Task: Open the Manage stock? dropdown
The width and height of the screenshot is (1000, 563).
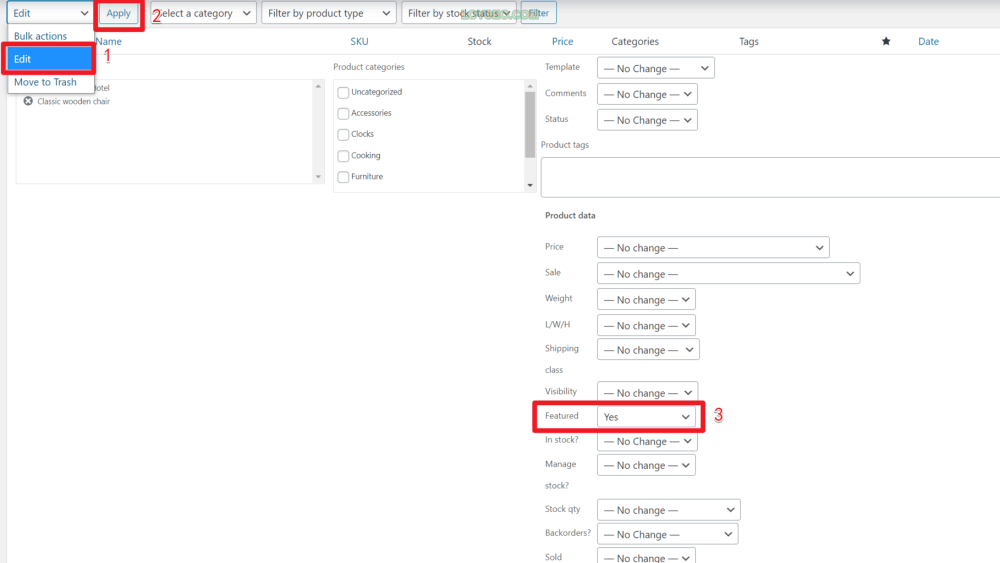Action: (x=646, y=465)
